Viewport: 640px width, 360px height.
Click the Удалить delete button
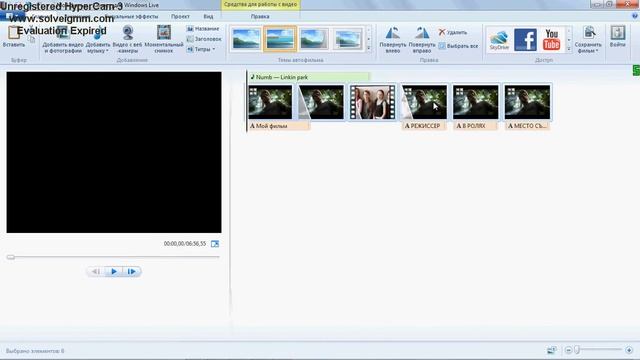[x=453, y=32]
